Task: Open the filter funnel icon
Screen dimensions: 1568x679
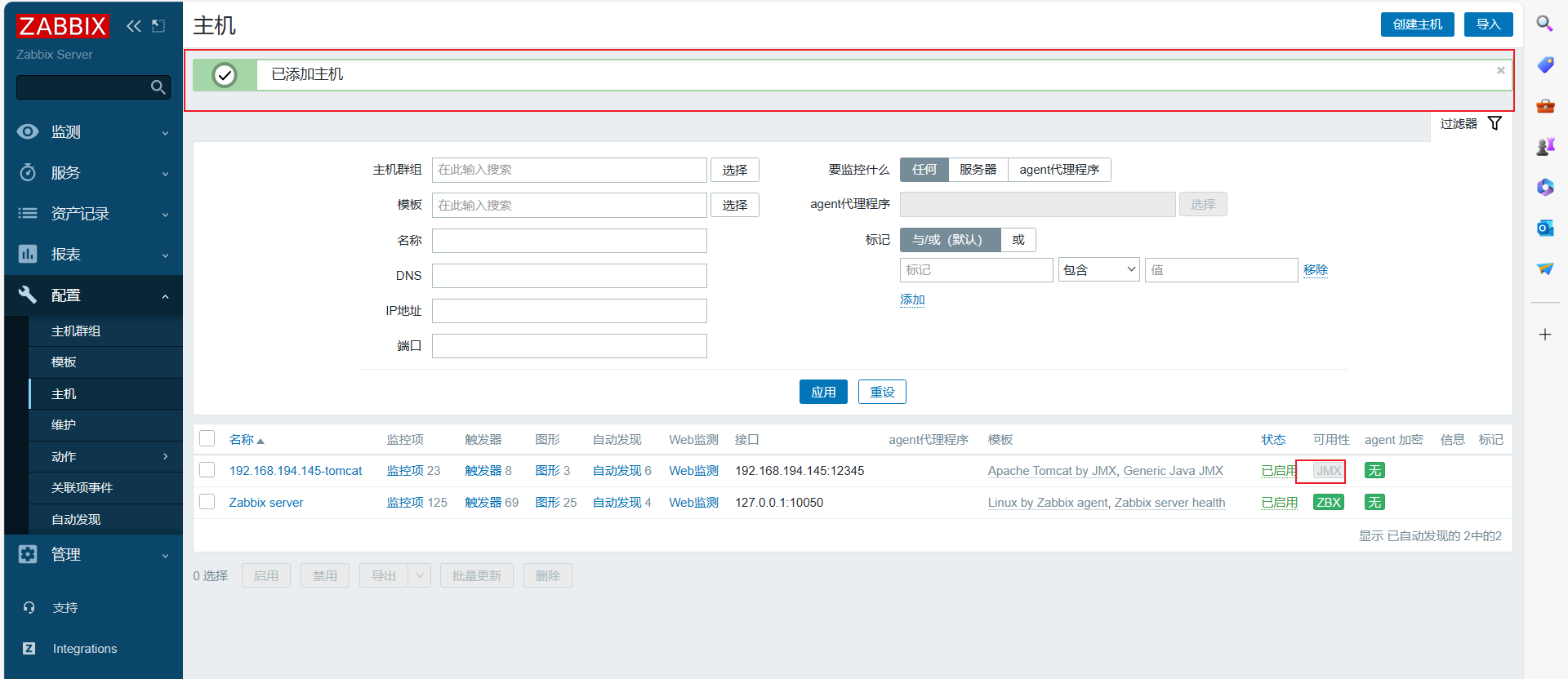Action: (1494, 123)
